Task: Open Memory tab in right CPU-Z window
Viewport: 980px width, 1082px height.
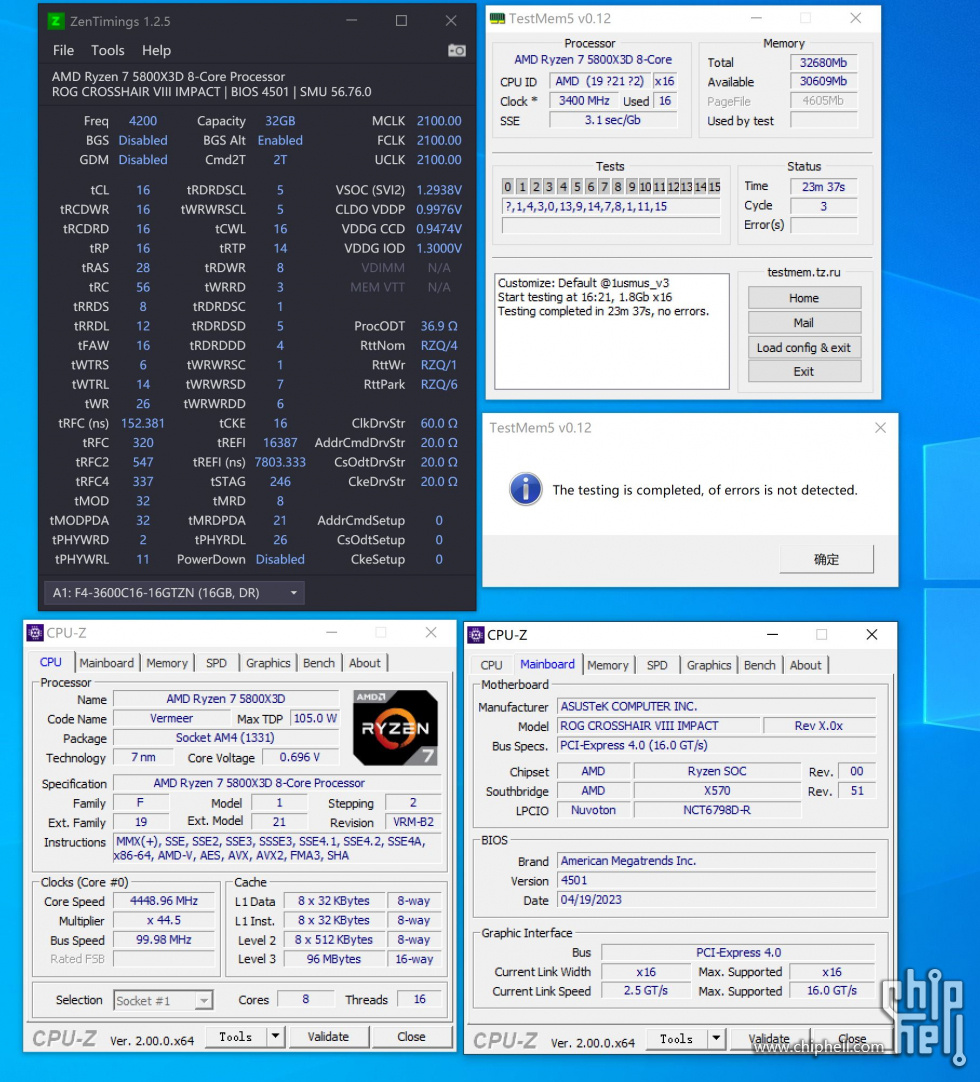Action: 608,665
